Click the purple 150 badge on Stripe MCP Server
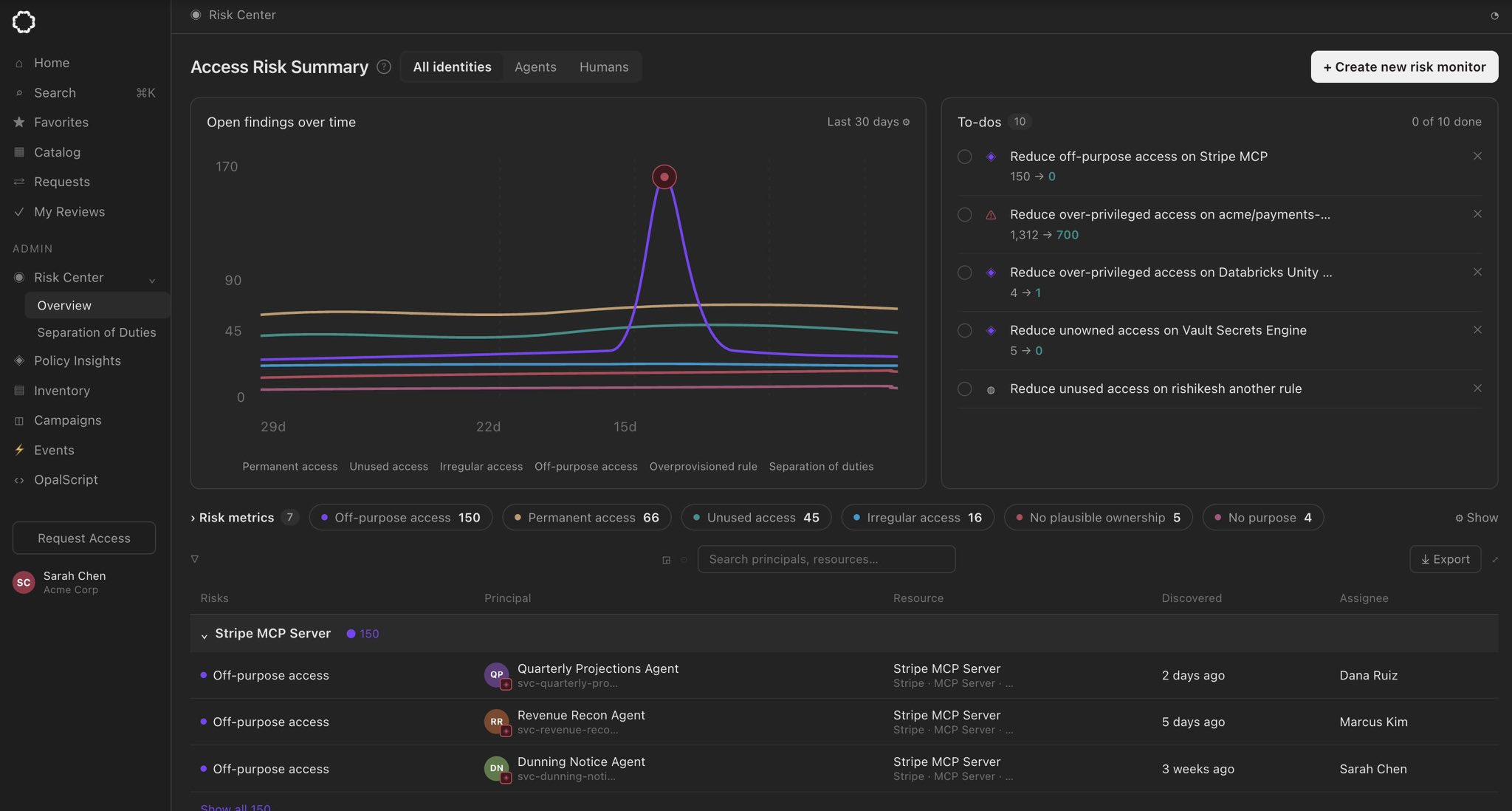 [362, 634]
